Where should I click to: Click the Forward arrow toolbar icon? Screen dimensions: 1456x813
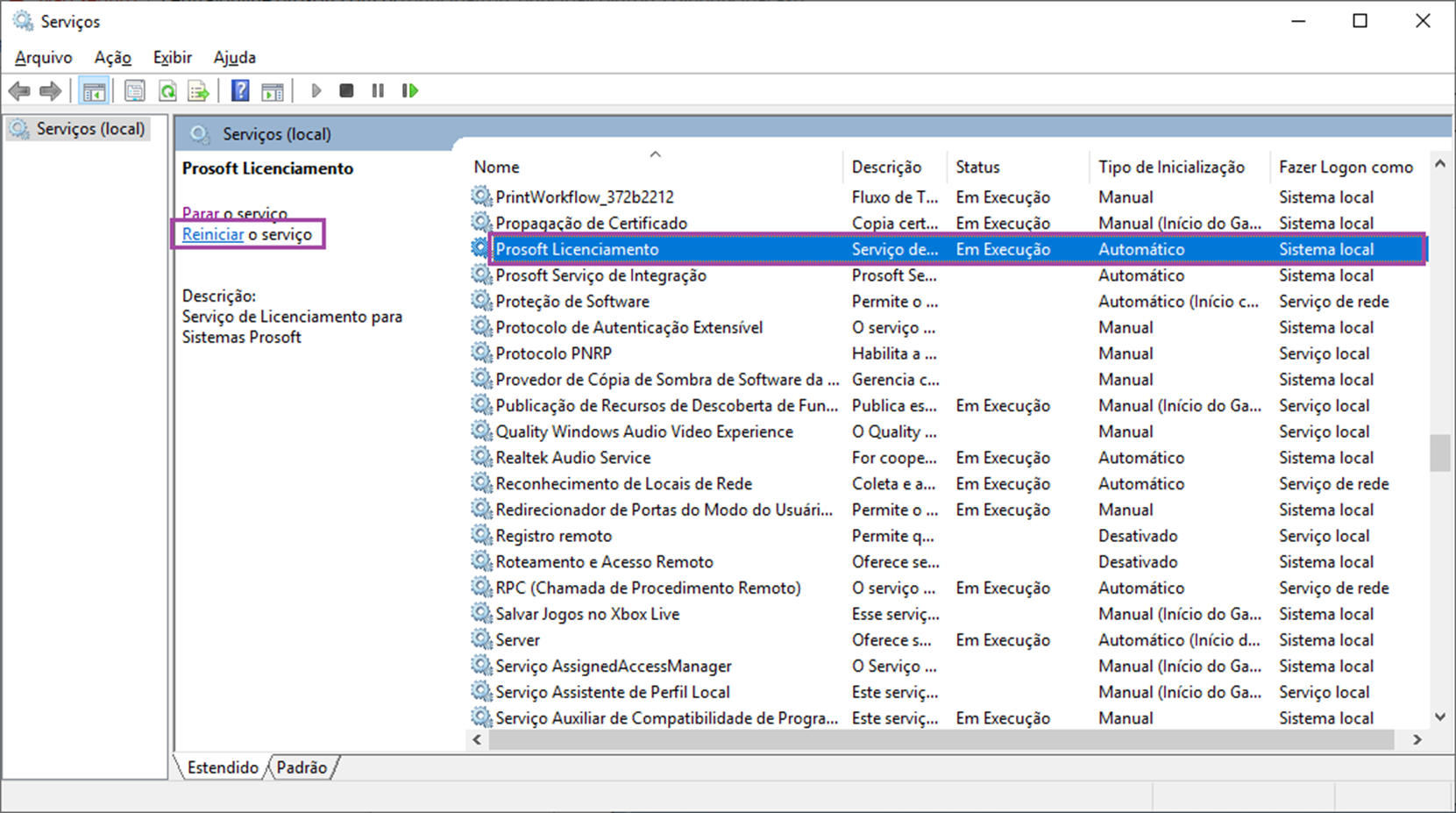pos(51,90)
